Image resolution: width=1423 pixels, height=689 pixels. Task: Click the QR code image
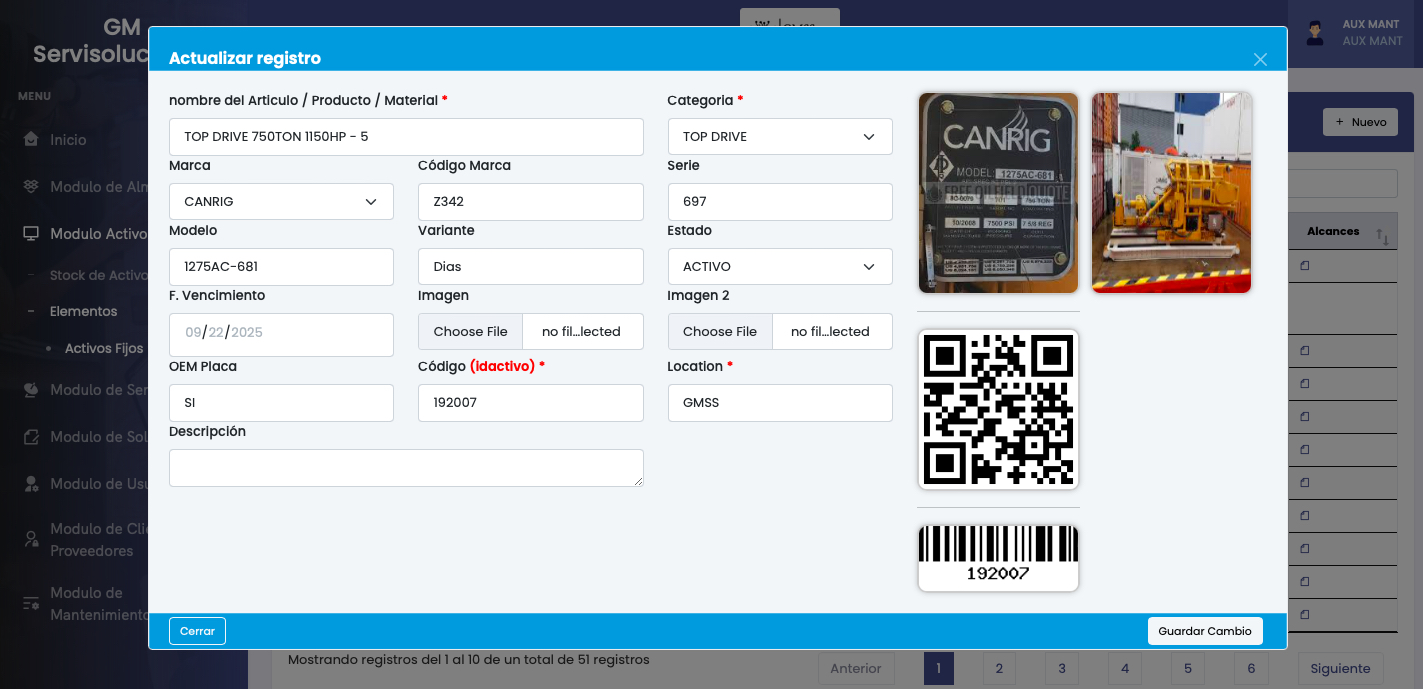(x=998, y=410)
